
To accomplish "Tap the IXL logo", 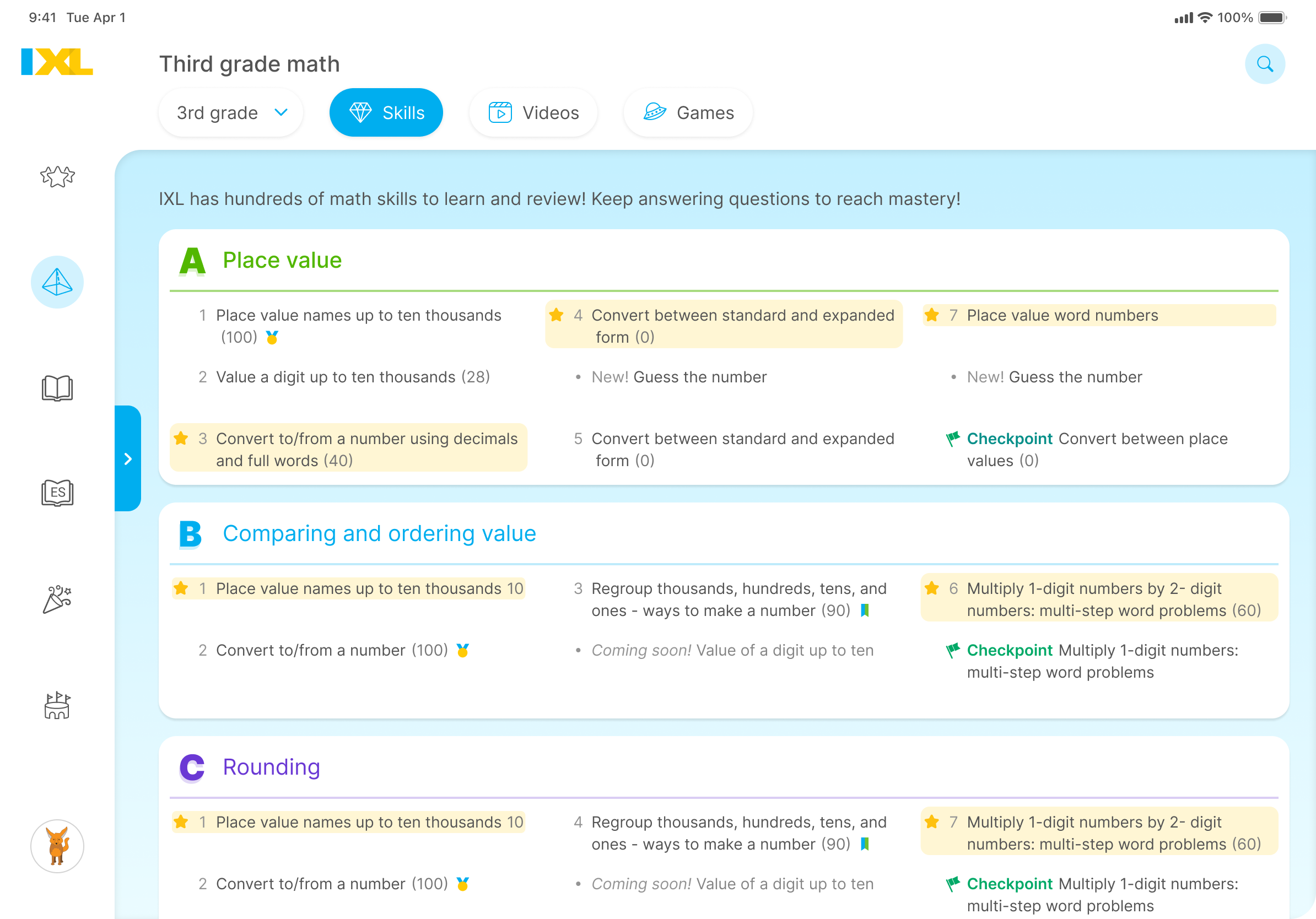I will click(x=57, y=62).
